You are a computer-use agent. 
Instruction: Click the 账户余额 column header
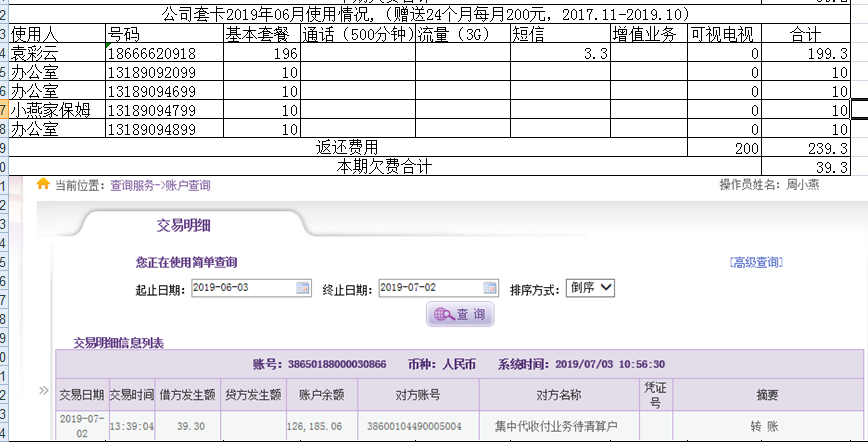[322, 394]
